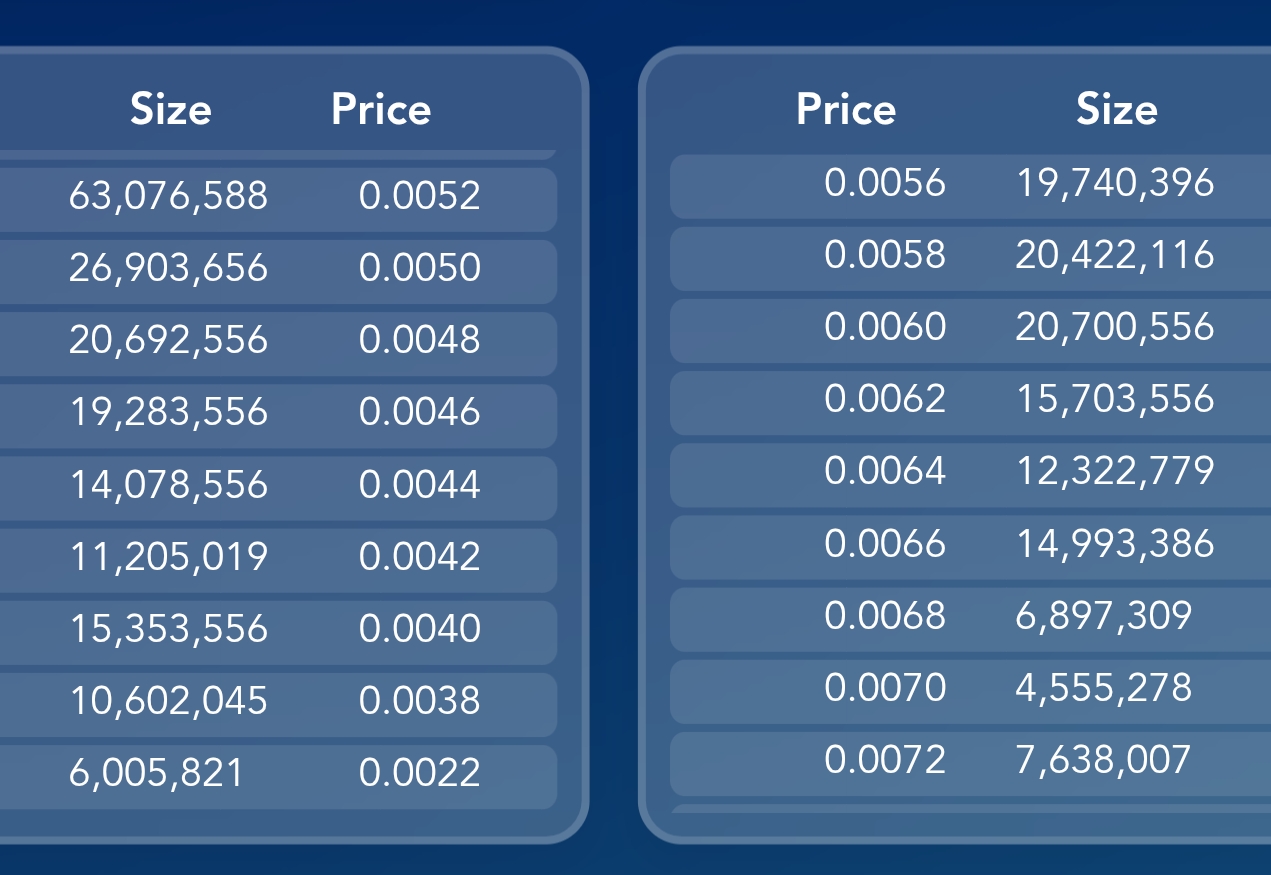Click the Size header in bid table
The width and height of the screenshot is (1271, 875).
(171, 109)
